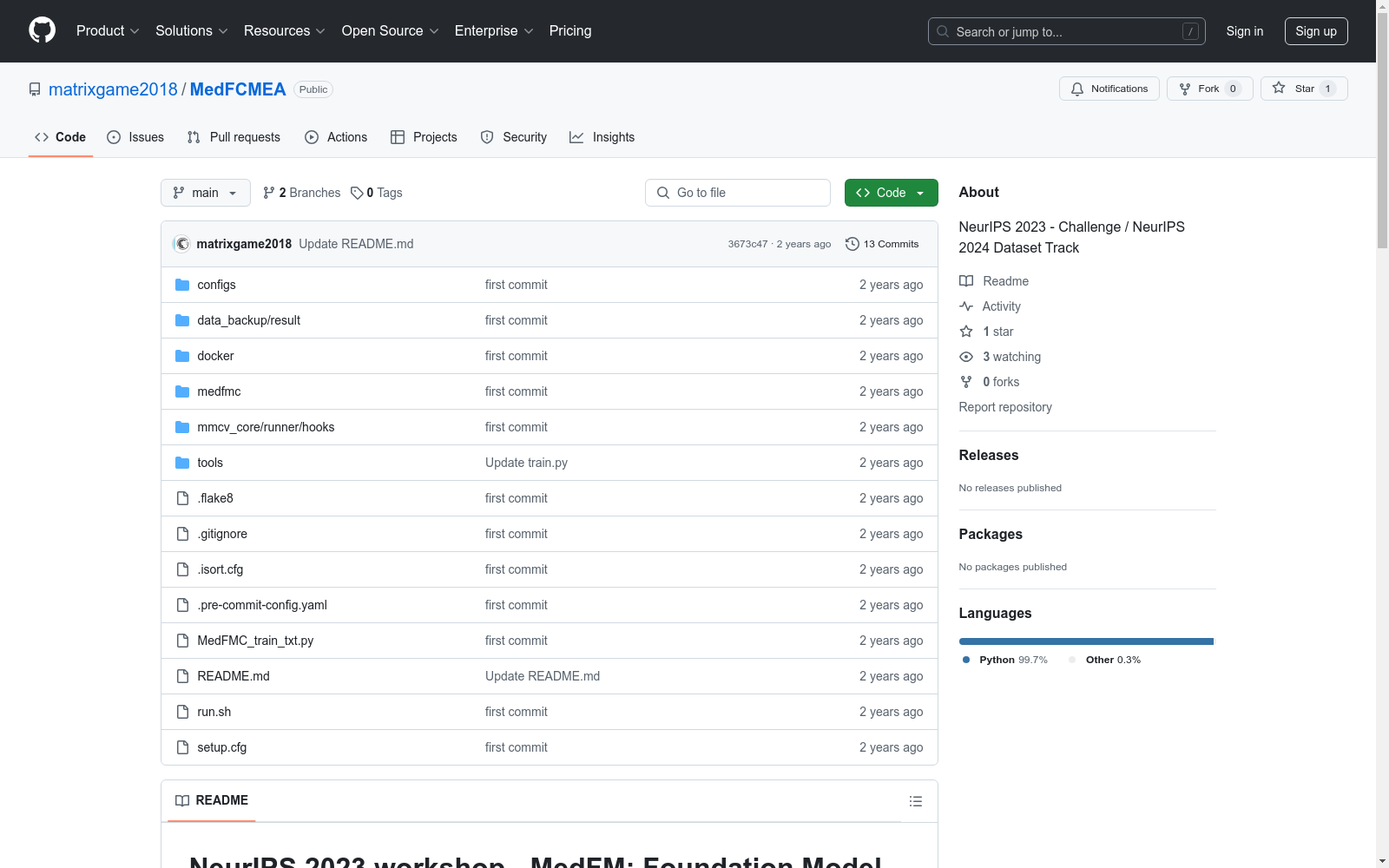Click the docker folder icon
The height and width of the screenshot is (868, 1389).
point(182,356)
